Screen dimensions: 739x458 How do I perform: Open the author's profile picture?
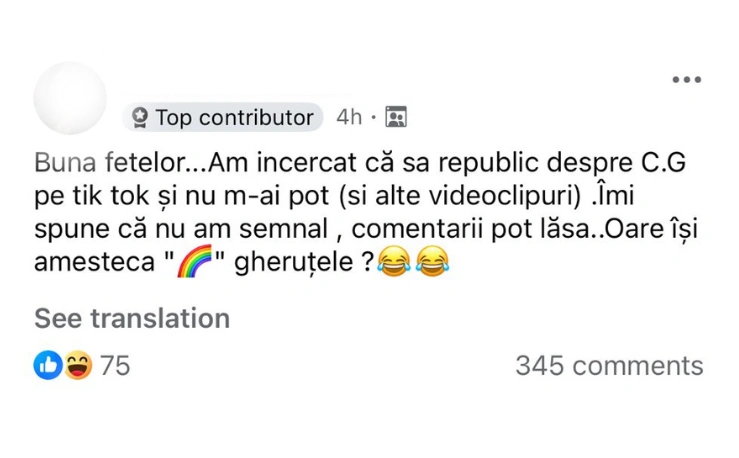coord(70,98)
